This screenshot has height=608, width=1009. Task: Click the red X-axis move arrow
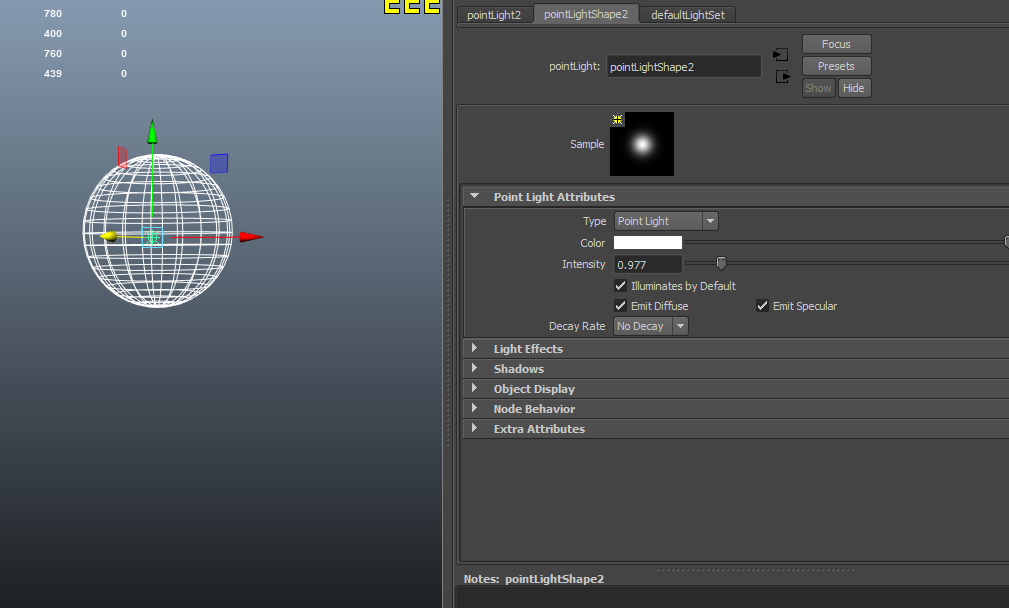[252, 237]
